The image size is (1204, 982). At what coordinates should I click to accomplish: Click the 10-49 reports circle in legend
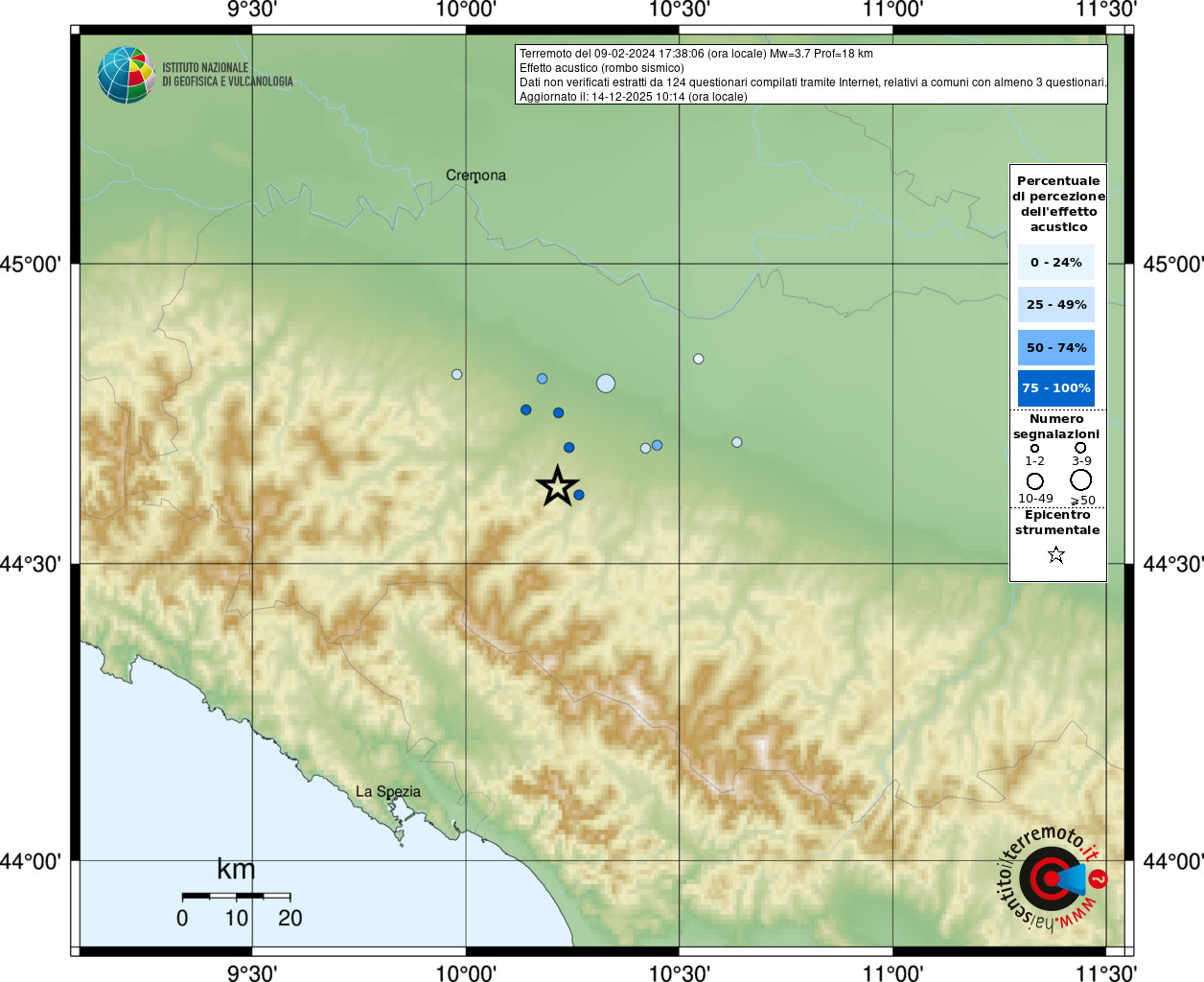click(x=1035, y=481)
